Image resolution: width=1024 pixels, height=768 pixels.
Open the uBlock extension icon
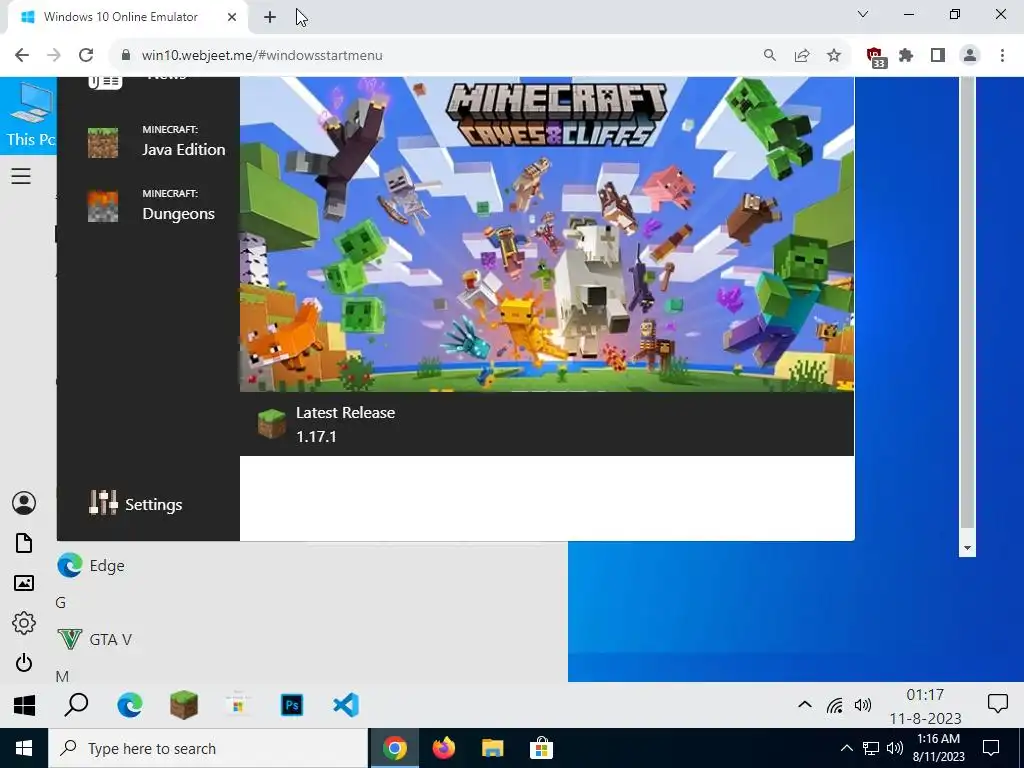point(876,57)
